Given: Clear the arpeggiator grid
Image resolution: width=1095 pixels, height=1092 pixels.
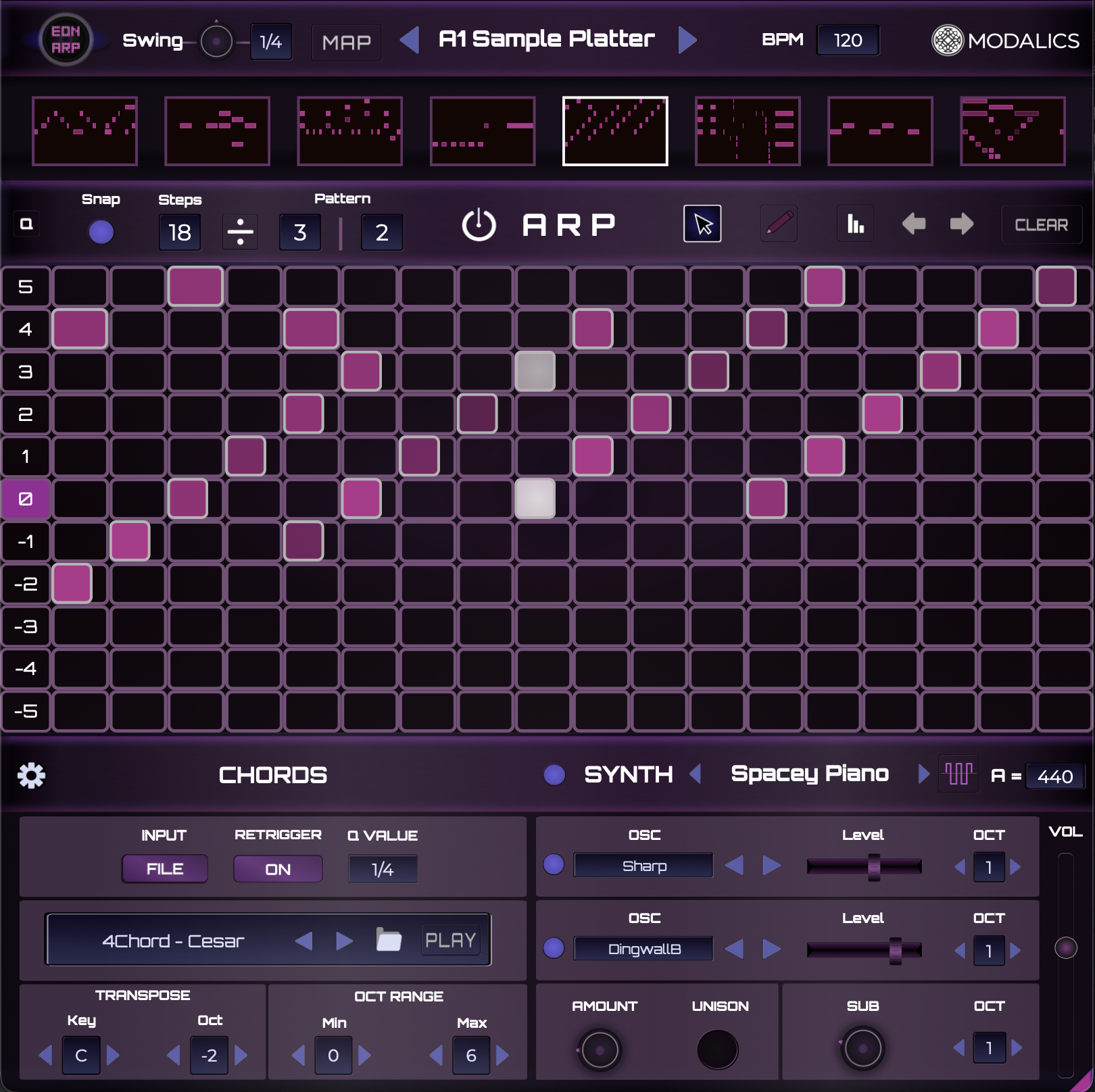Looking at the screenshot, I should (1042, 224).
